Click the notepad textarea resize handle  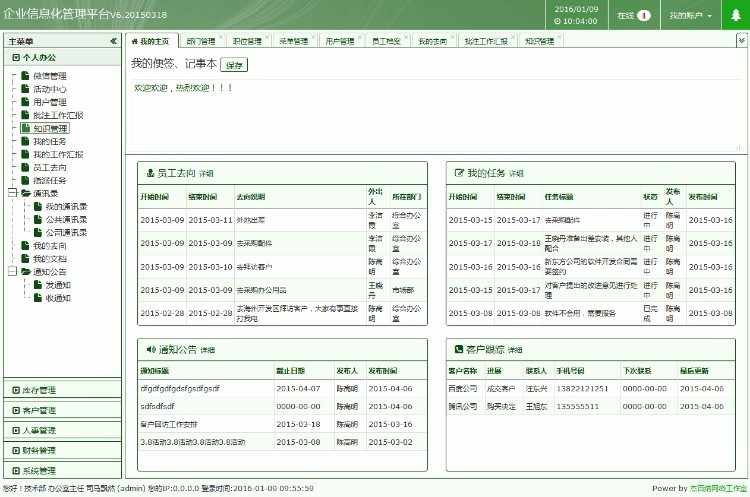tap(740, 148)
